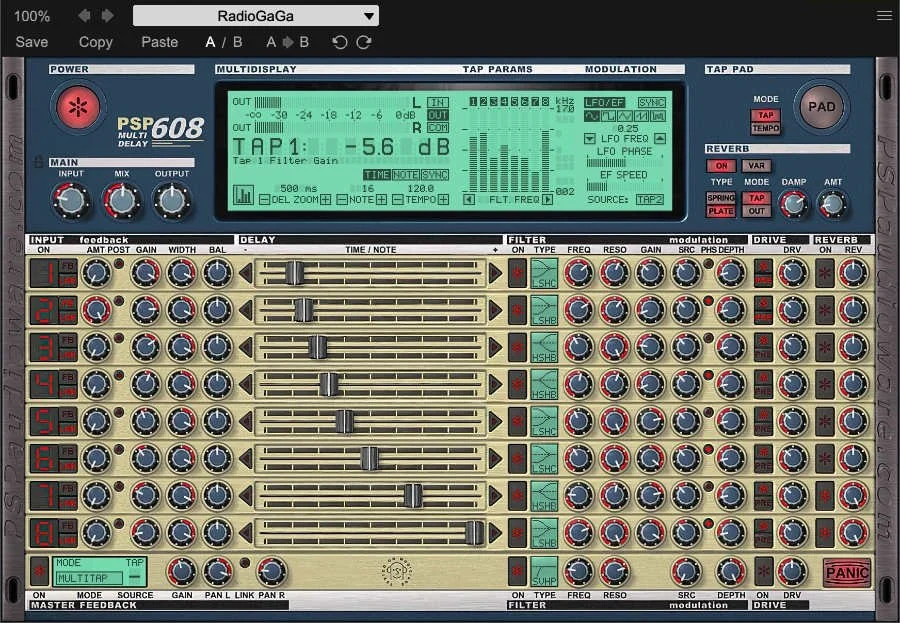This screenshot has width=900, height=623.
Task: Click the master SVHP filter type icon
Action: click(x=544, y=571)
